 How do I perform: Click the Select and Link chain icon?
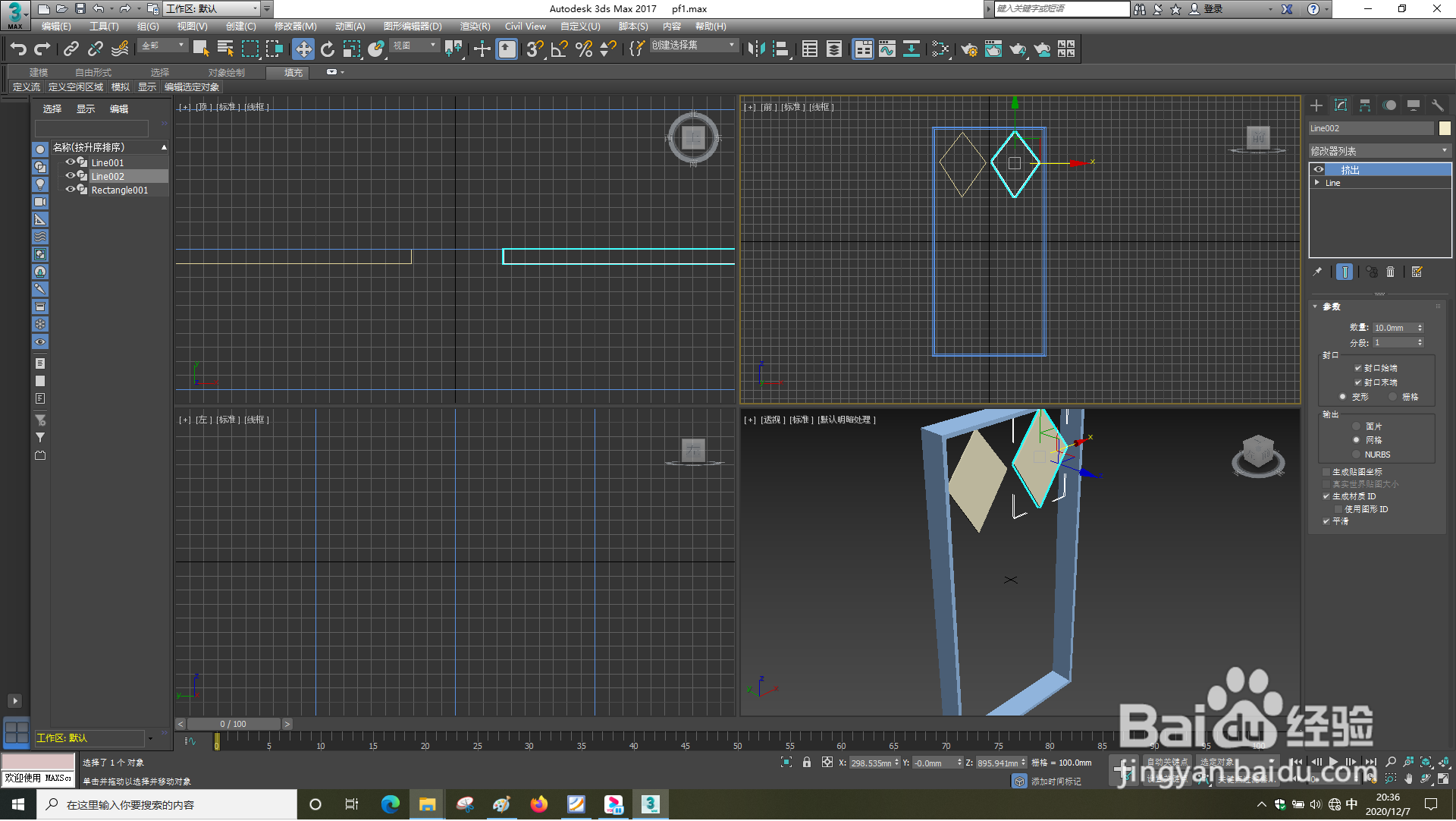pos(71,49)
